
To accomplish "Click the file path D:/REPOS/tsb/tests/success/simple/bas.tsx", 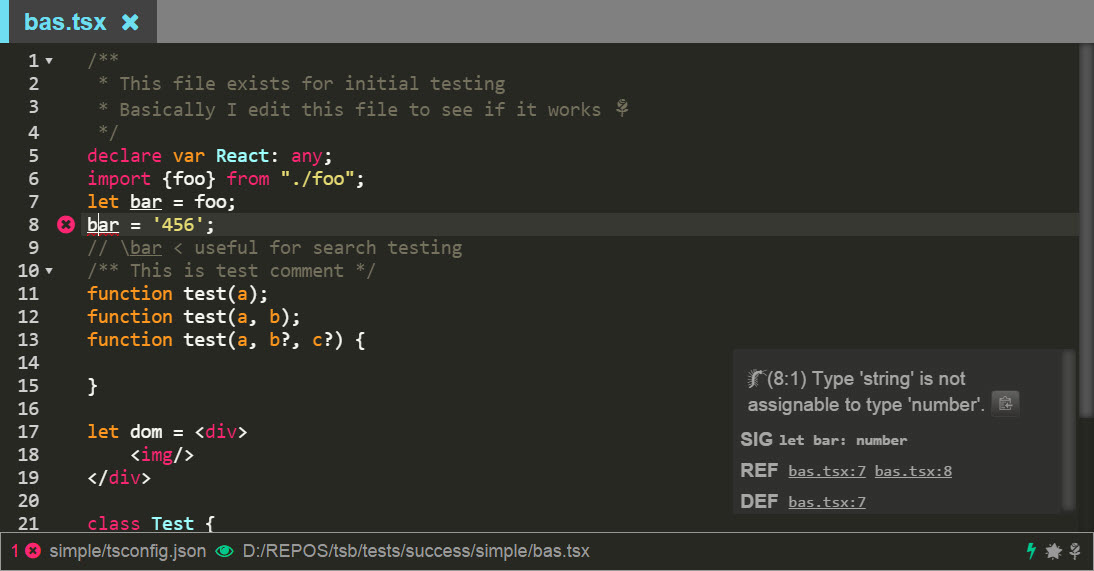I will coord(416,551).
